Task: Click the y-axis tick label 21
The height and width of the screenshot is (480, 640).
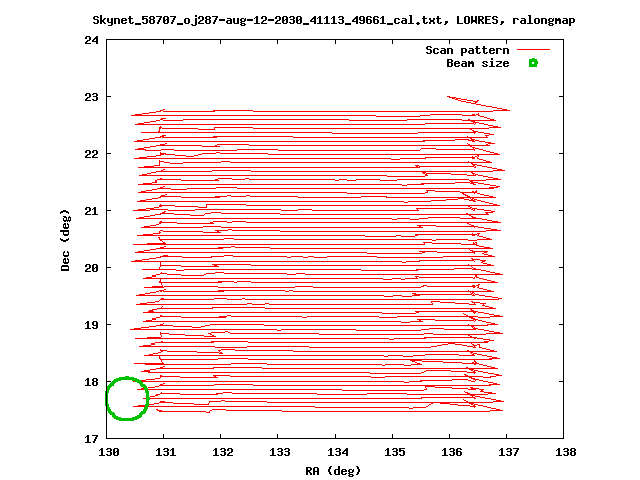Action: [91, 211]
